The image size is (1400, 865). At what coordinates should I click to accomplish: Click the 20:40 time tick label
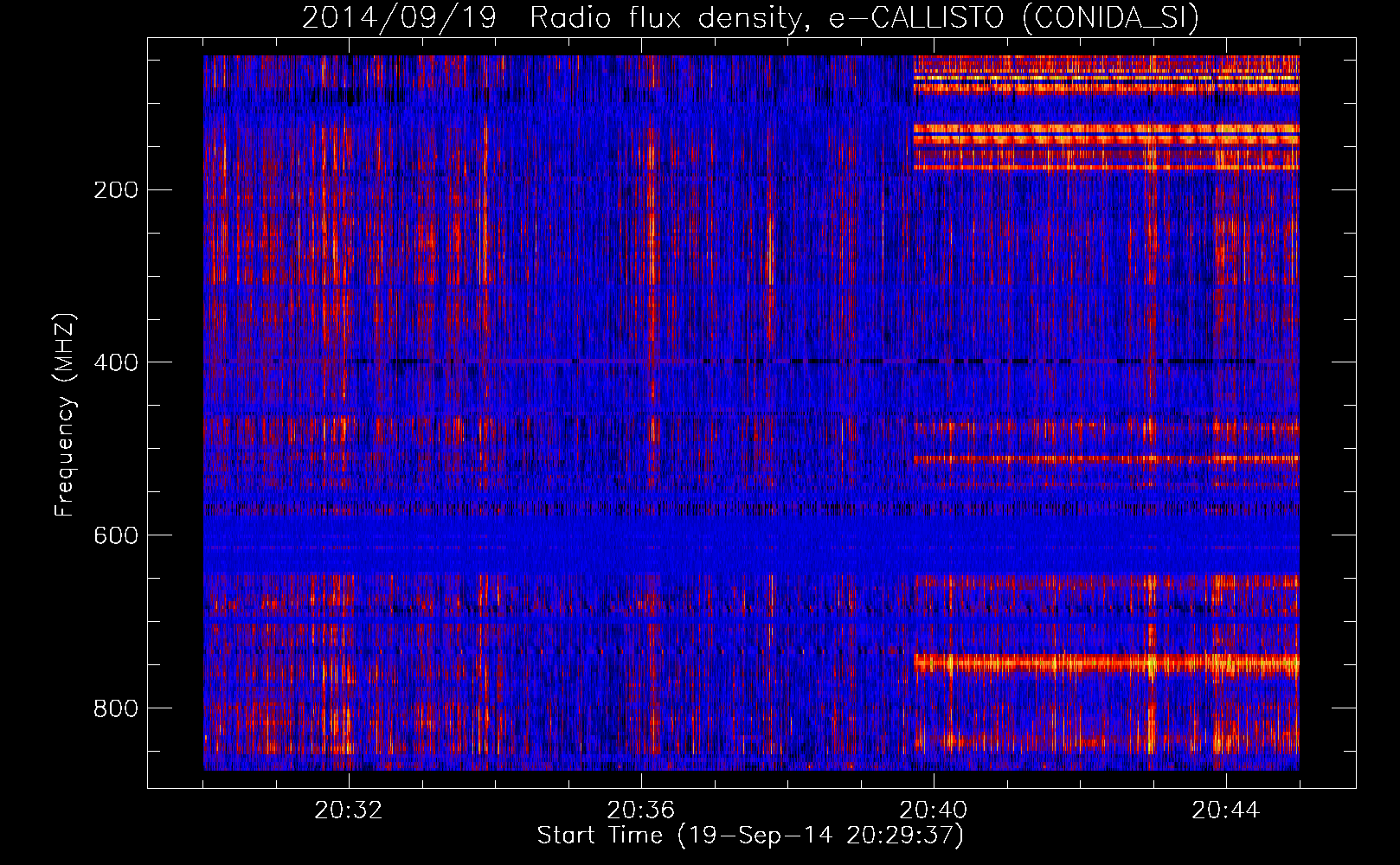point(934,811)
